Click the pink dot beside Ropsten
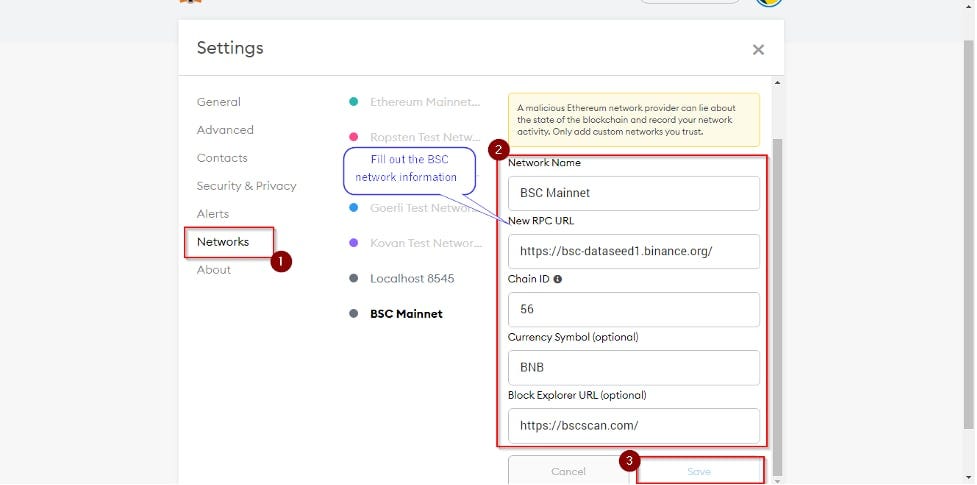The image size is (977, 485). click(353, 137)
